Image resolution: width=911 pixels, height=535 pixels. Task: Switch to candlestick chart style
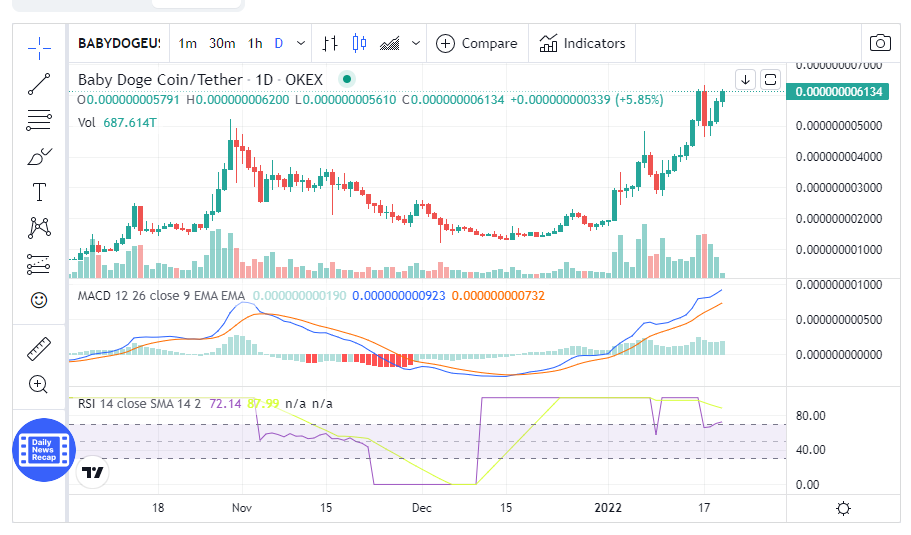click(x=360, y=44)
